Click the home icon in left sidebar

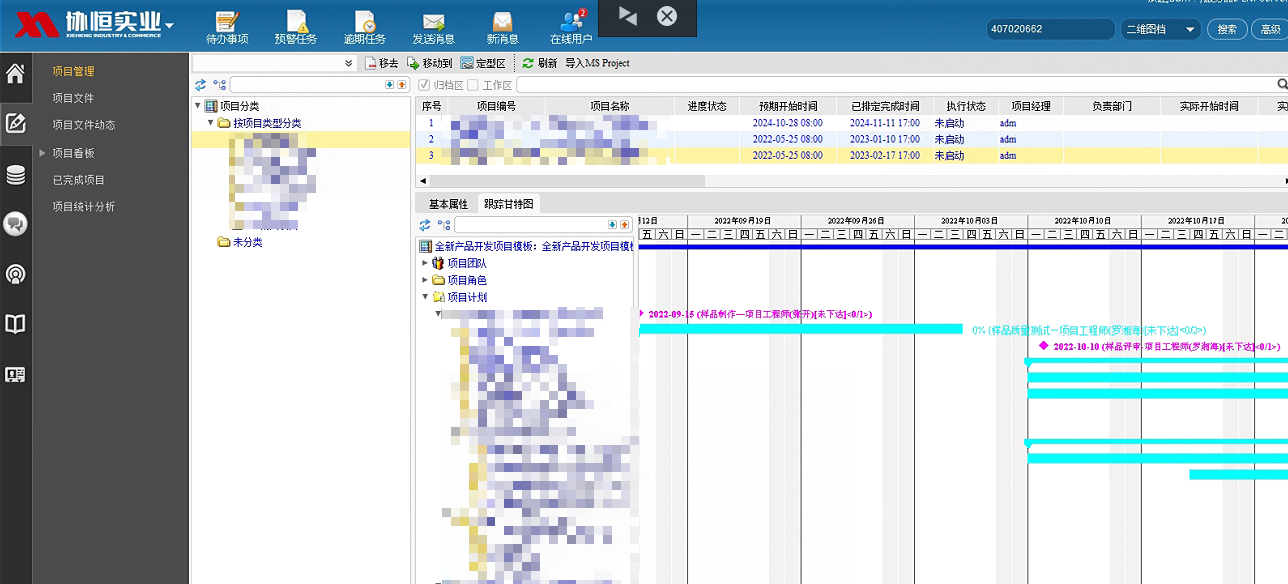[x=15, y=74]
